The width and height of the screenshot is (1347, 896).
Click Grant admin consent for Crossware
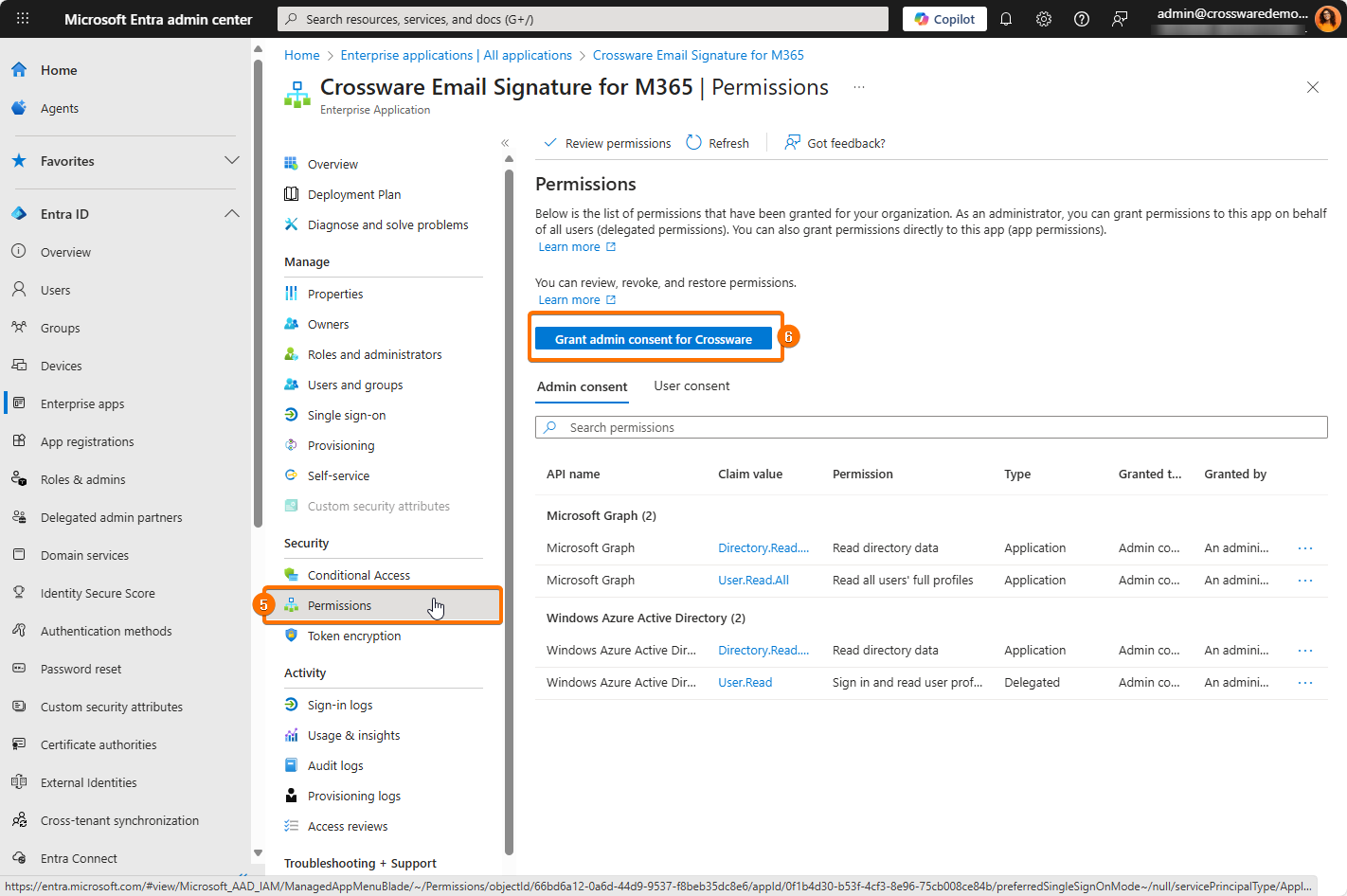tap(654, 339)
